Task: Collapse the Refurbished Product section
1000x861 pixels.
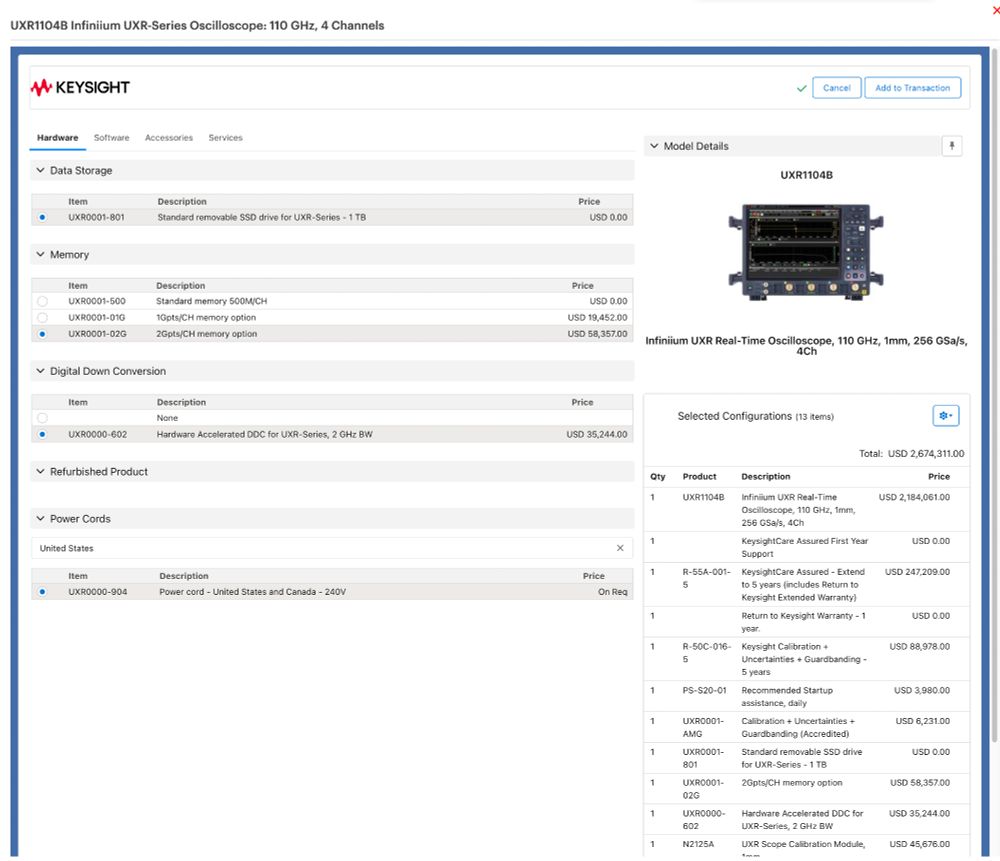Action: pos(40,471)
